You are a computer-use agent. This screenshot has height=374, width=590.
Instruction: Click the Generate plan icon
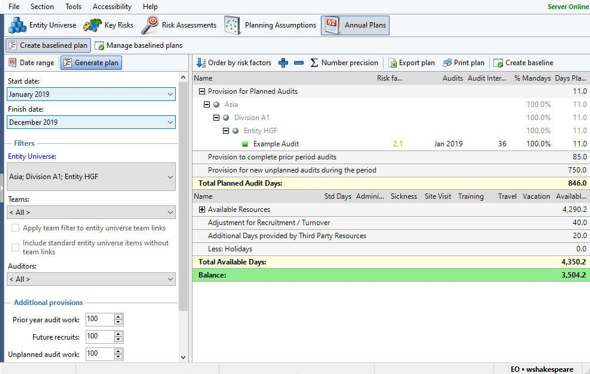(x=67, y=63)
